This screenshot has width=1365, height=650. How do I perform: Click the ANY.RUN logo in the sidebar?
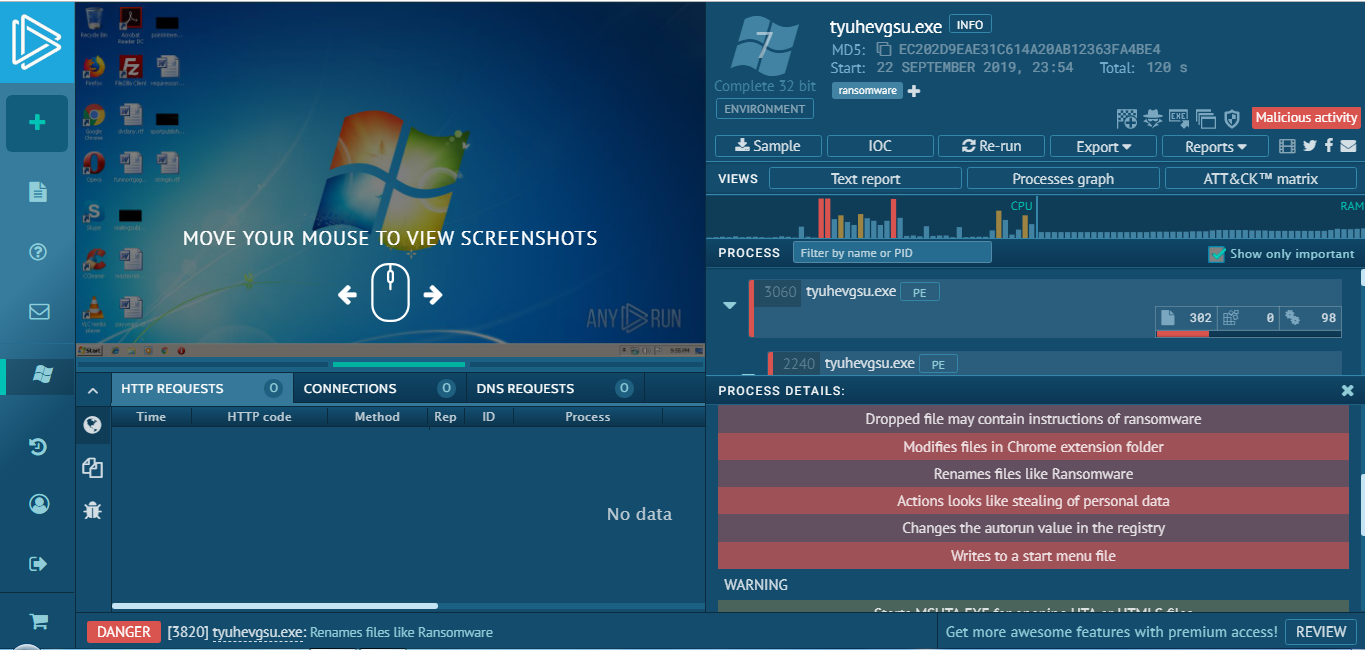click(36, 41)
